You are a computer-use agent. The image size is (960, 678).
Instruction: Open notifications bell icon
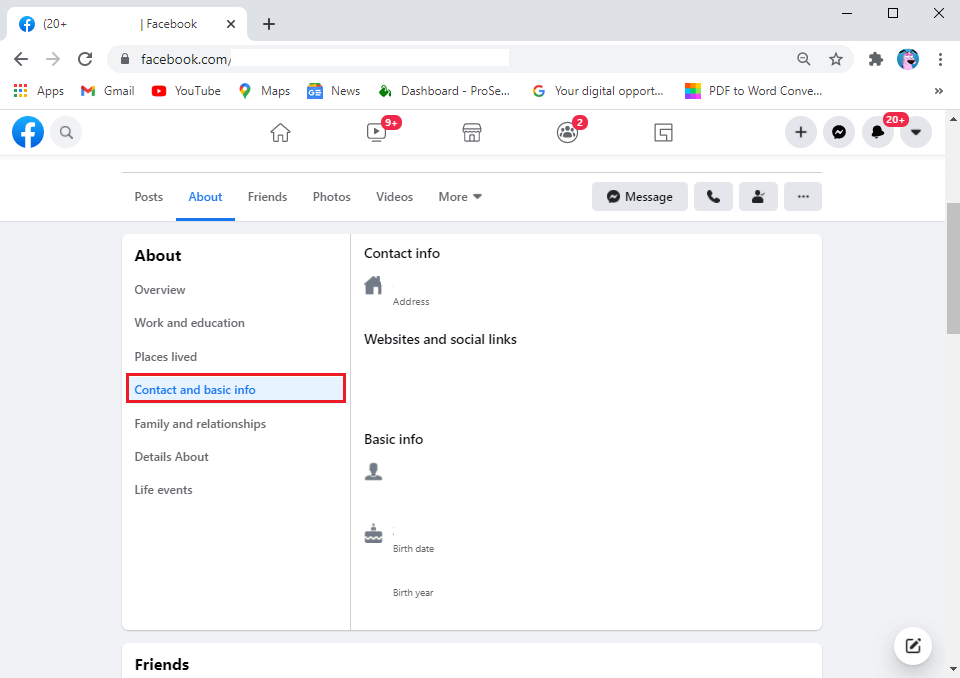877,132
